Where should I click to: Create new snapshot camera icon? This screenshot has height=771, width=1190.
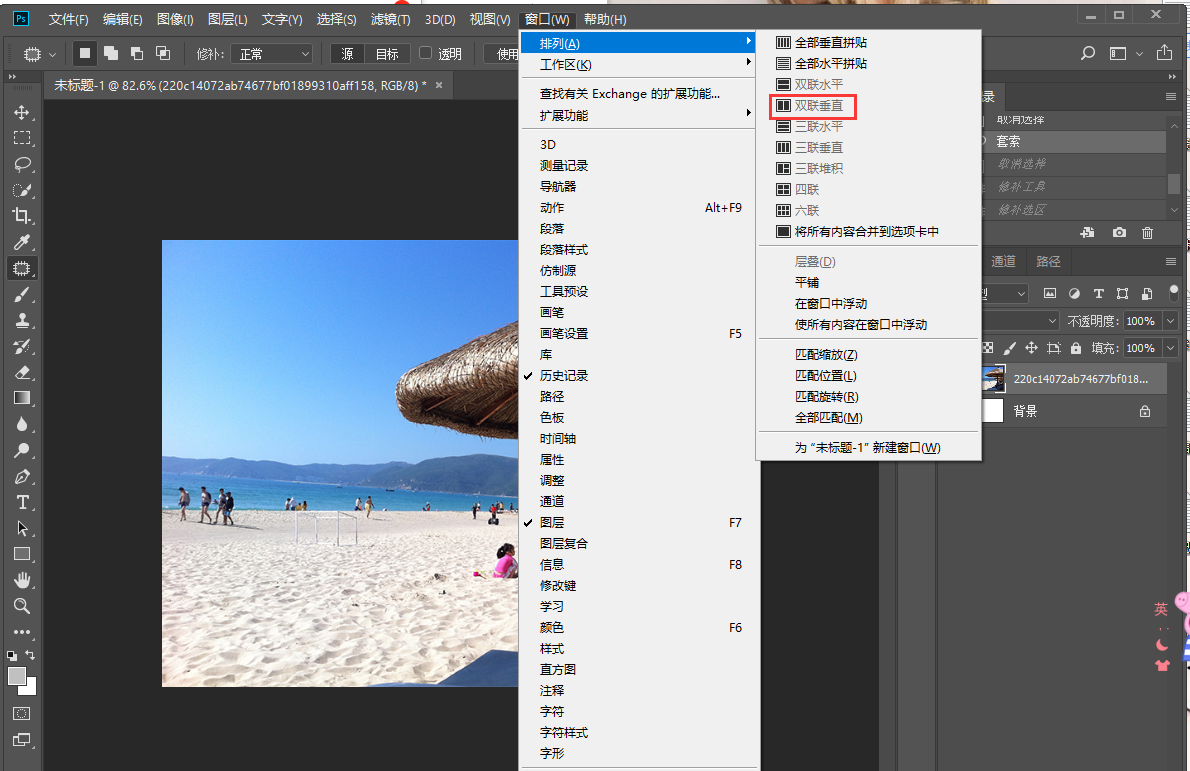coord(1119,233)
